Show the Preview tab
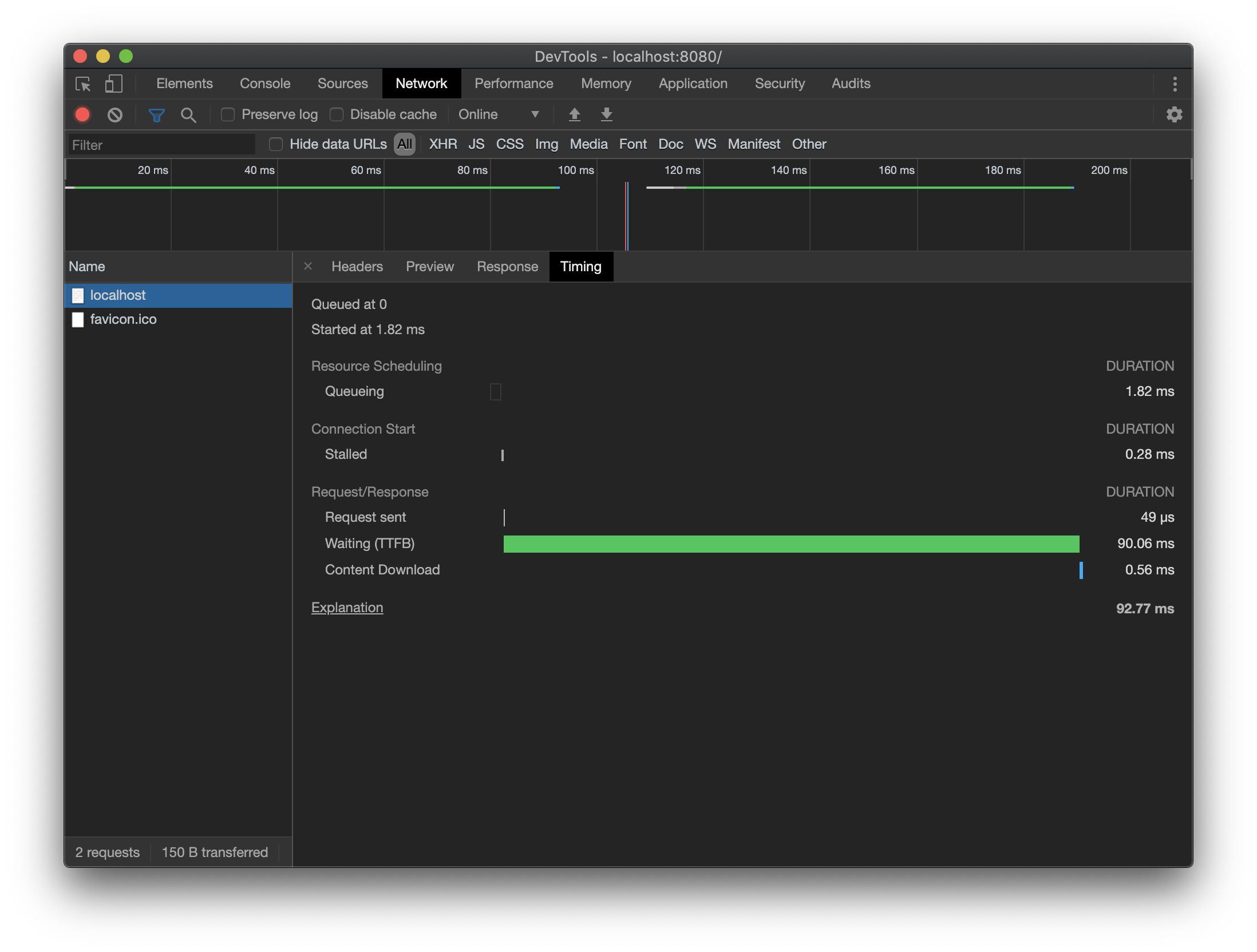The width and height of the screenshot is (1257, 952). pyautogui.click(x=429, y=267)
